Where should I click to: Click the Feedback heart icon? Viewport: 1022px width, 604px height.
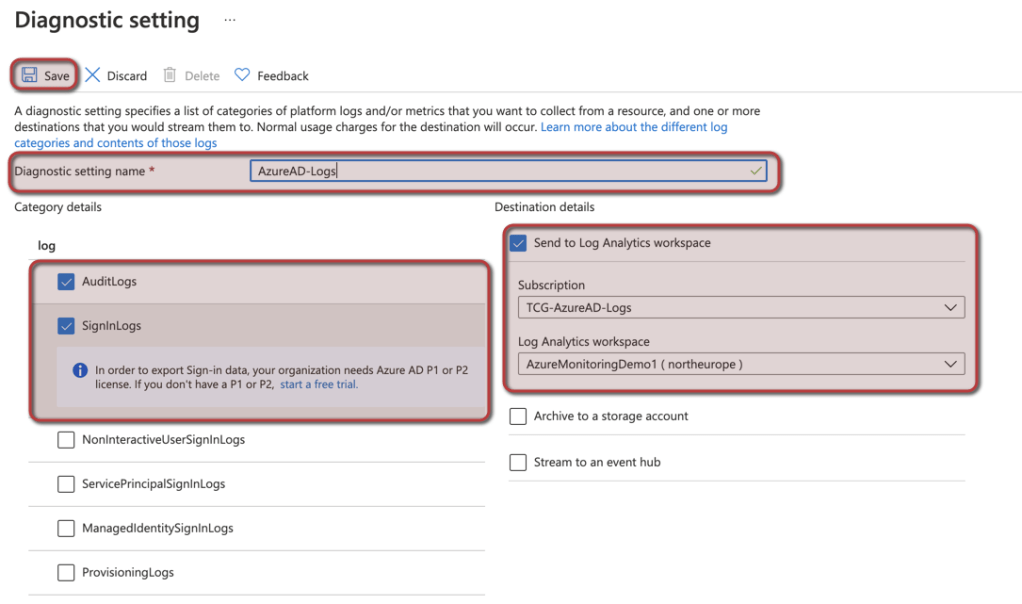pos(242,75)
